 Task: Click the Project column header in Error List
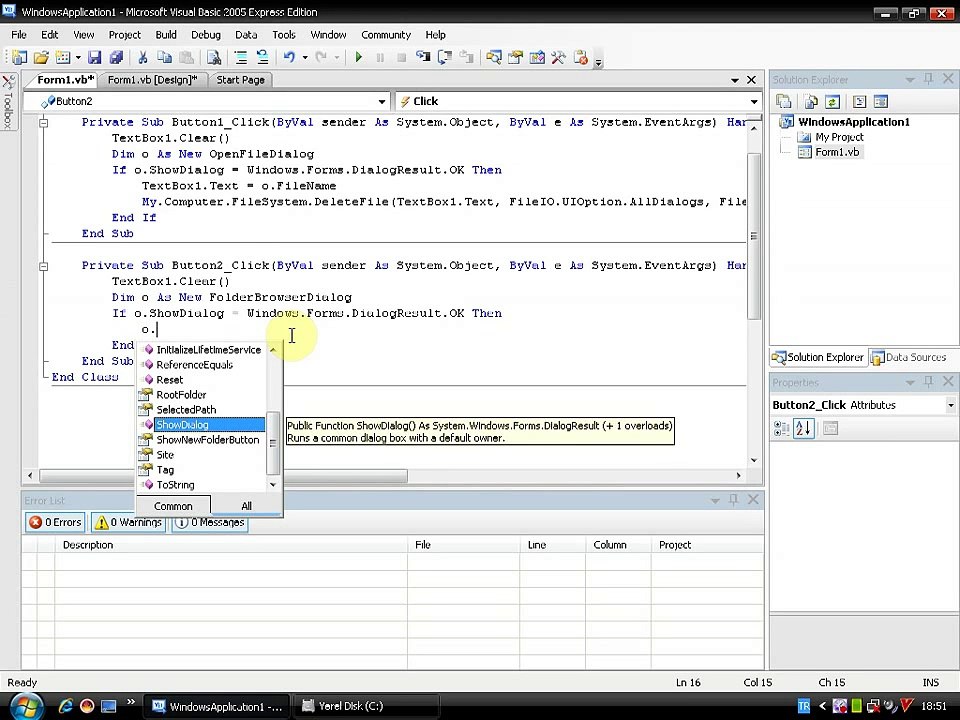[707, 545]
